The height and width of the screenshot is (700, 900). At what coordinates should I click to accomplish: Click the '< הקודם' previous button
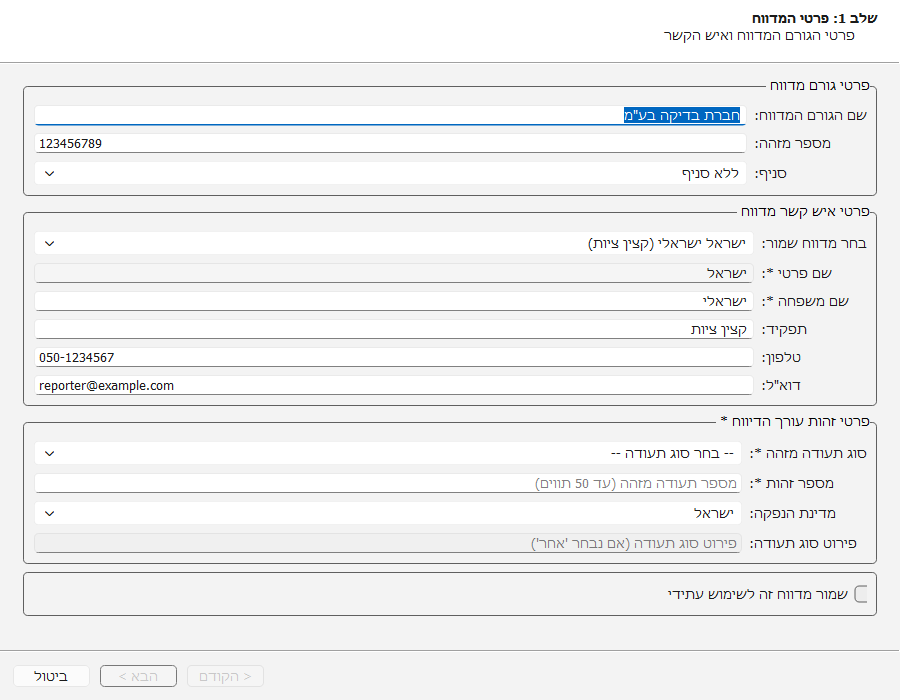226,677
